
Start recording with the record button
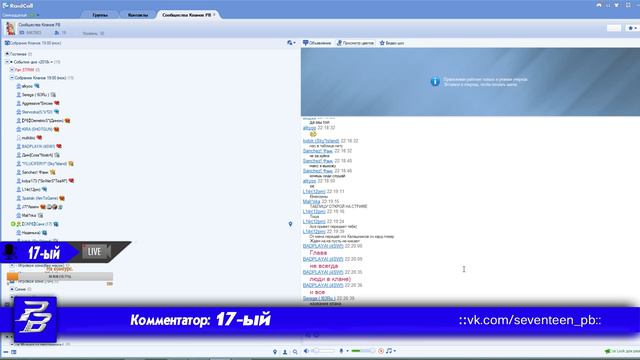(381, 351)
